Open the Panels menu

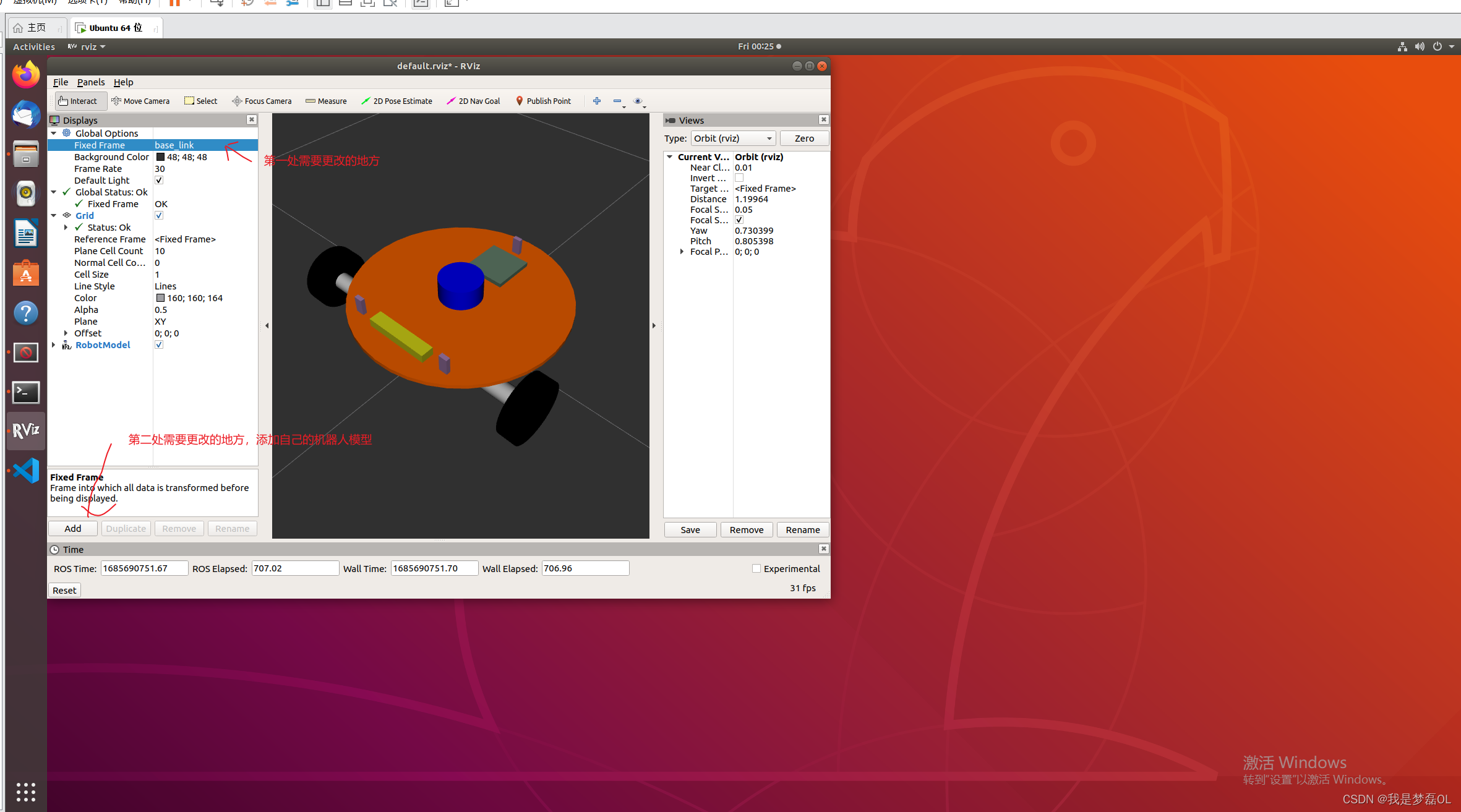(90, 82)
